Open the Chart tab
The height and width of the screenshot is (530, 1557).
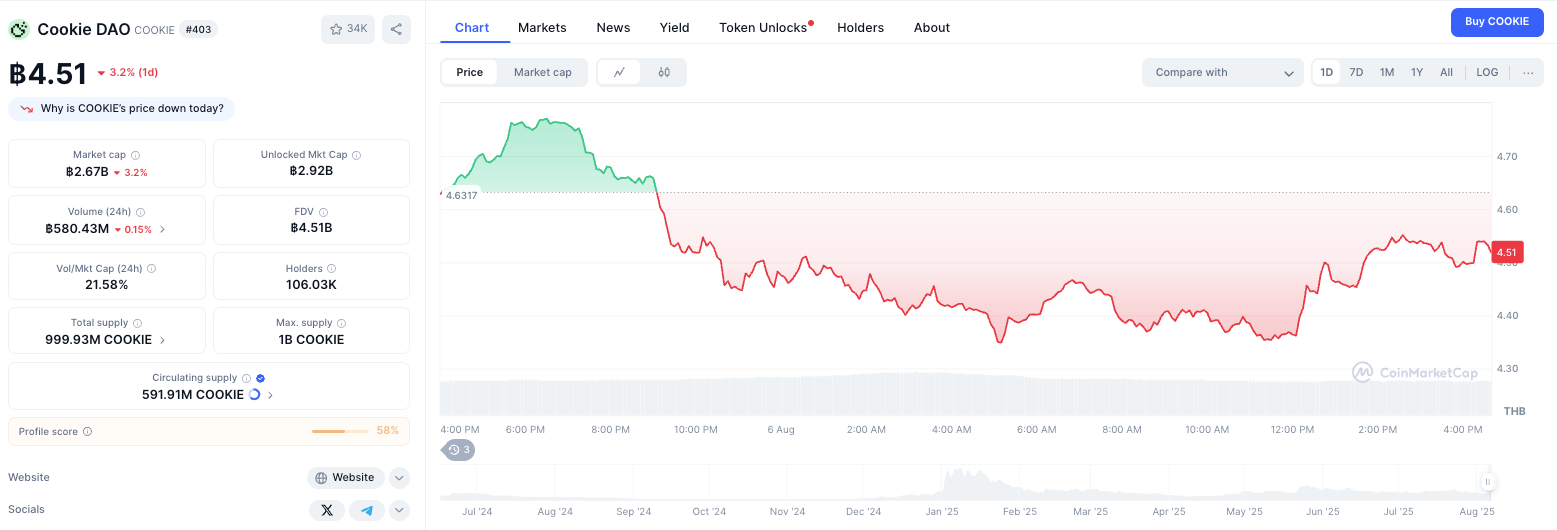click(x=472, y=27)
